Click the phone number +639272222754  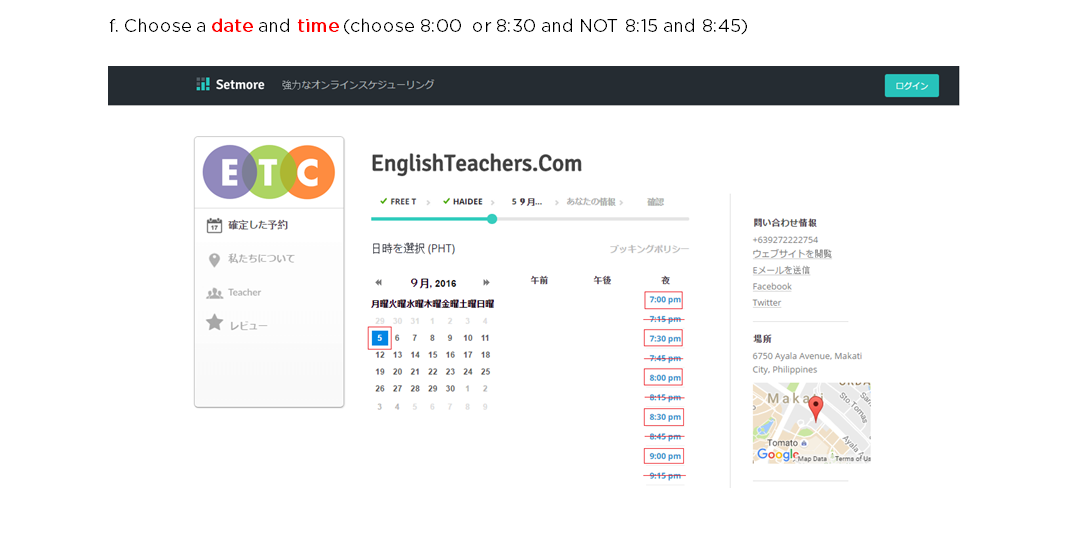(785, 240)
